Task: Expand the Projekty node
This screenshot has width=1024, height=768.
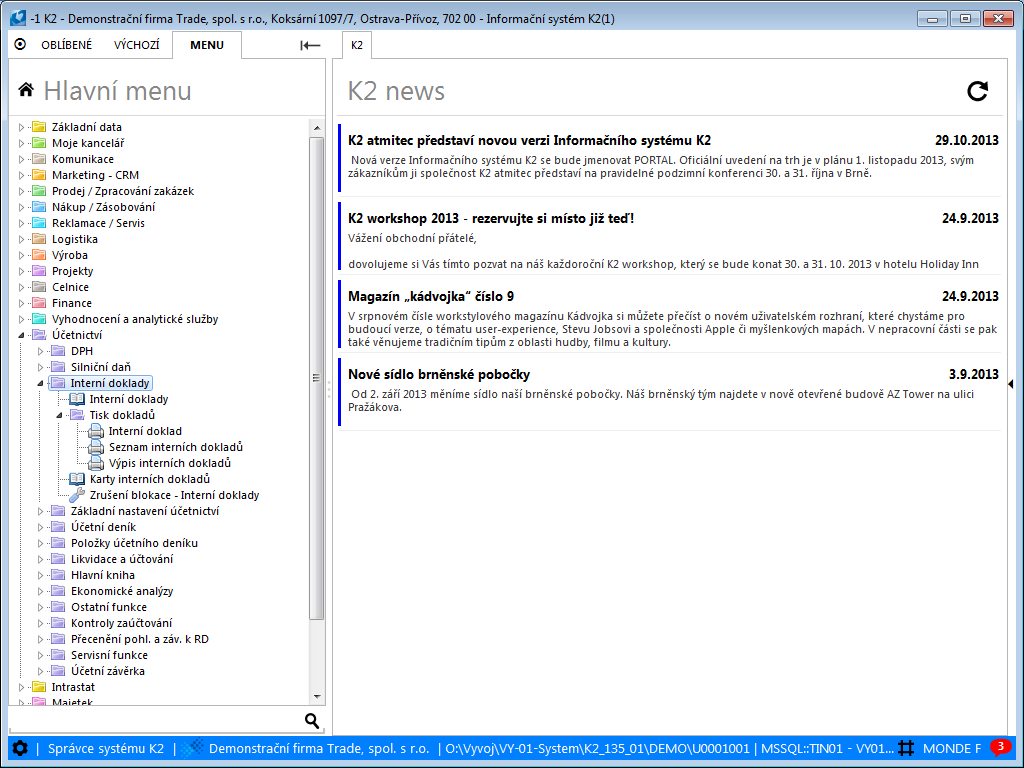Action: [x=21, y=271]
